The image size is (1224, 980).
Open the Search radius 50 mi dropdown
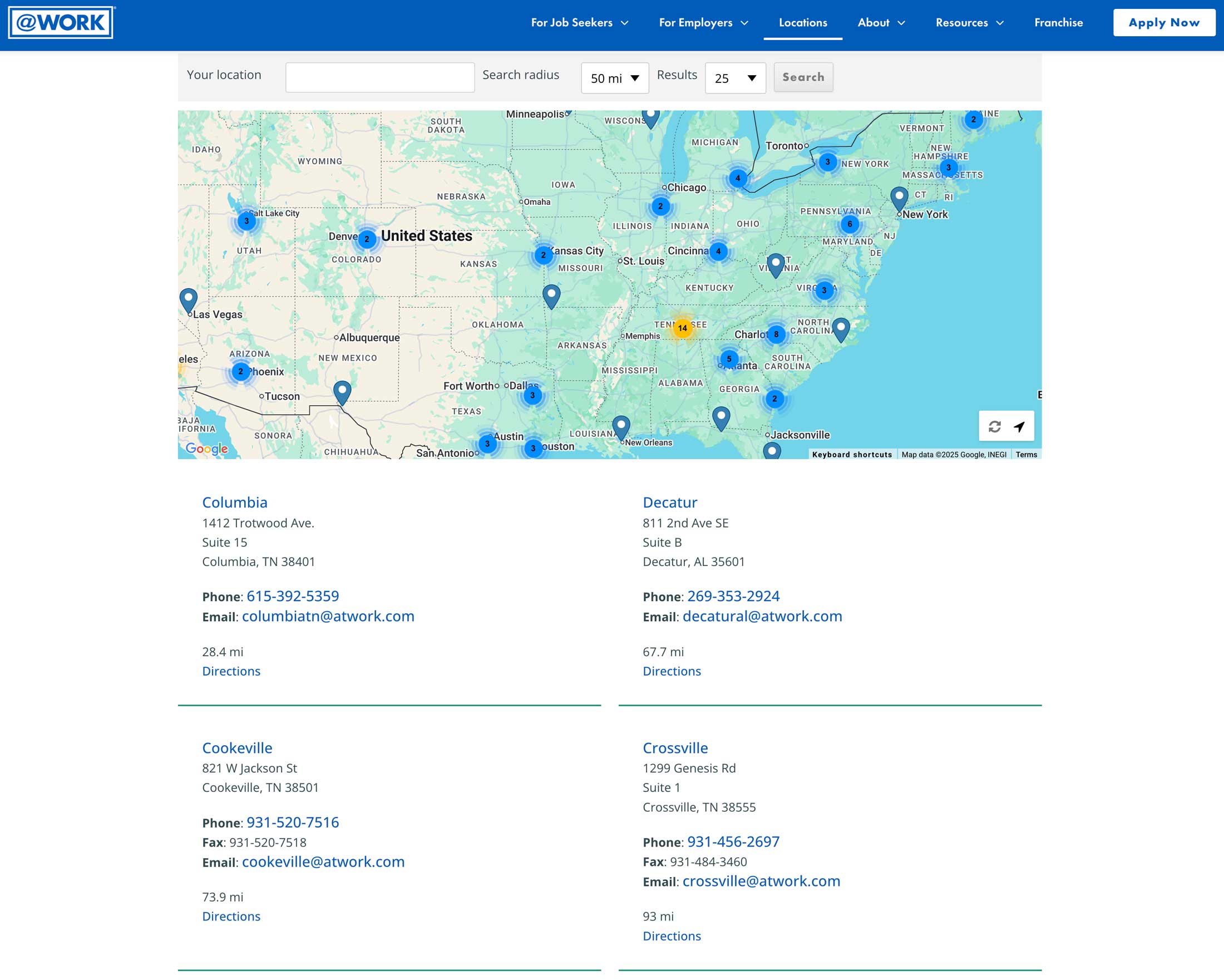tap(615, 78)
